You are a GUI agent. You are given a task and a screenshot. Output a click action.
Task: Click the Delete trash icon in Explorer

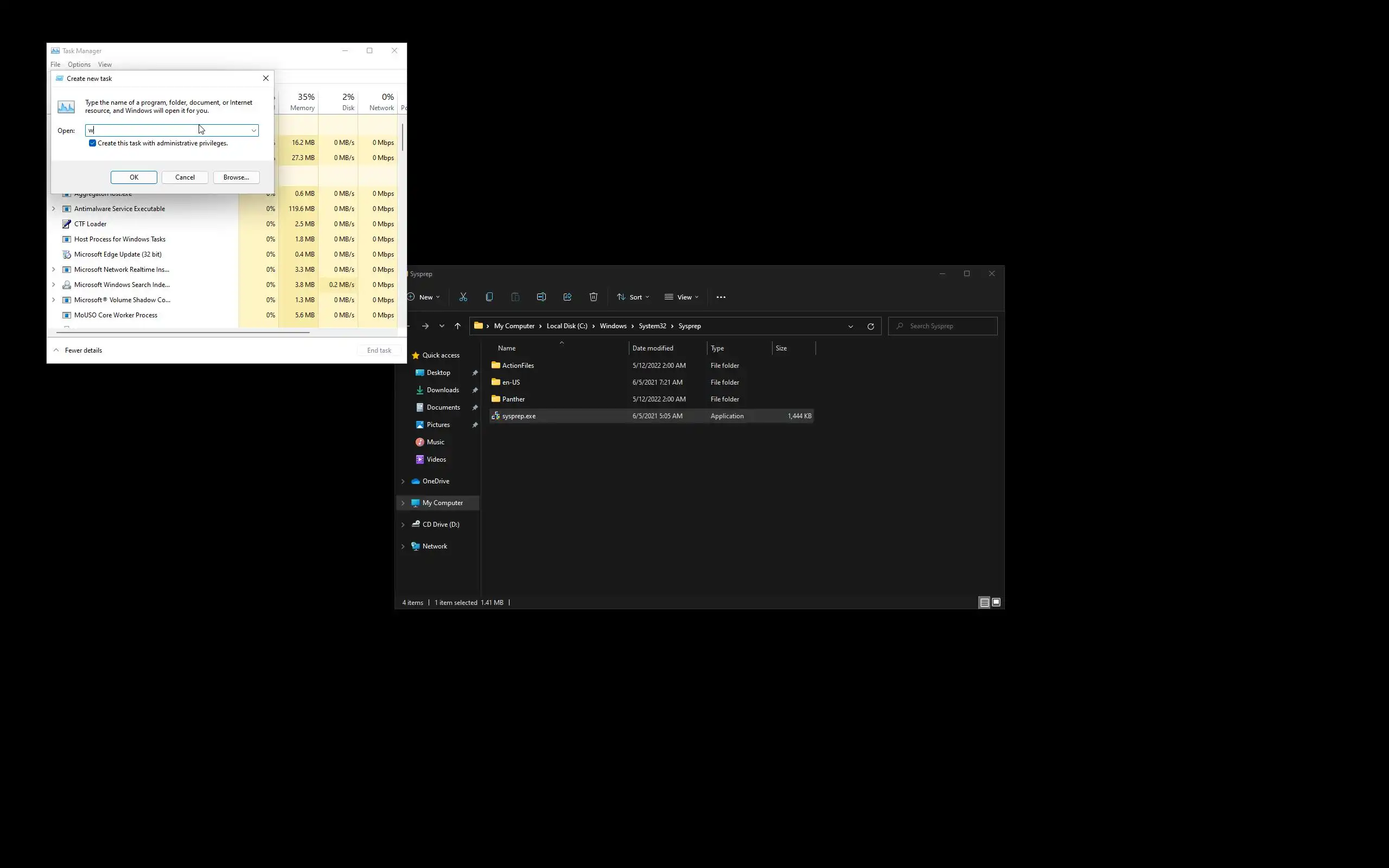click(x=594, y=297)
